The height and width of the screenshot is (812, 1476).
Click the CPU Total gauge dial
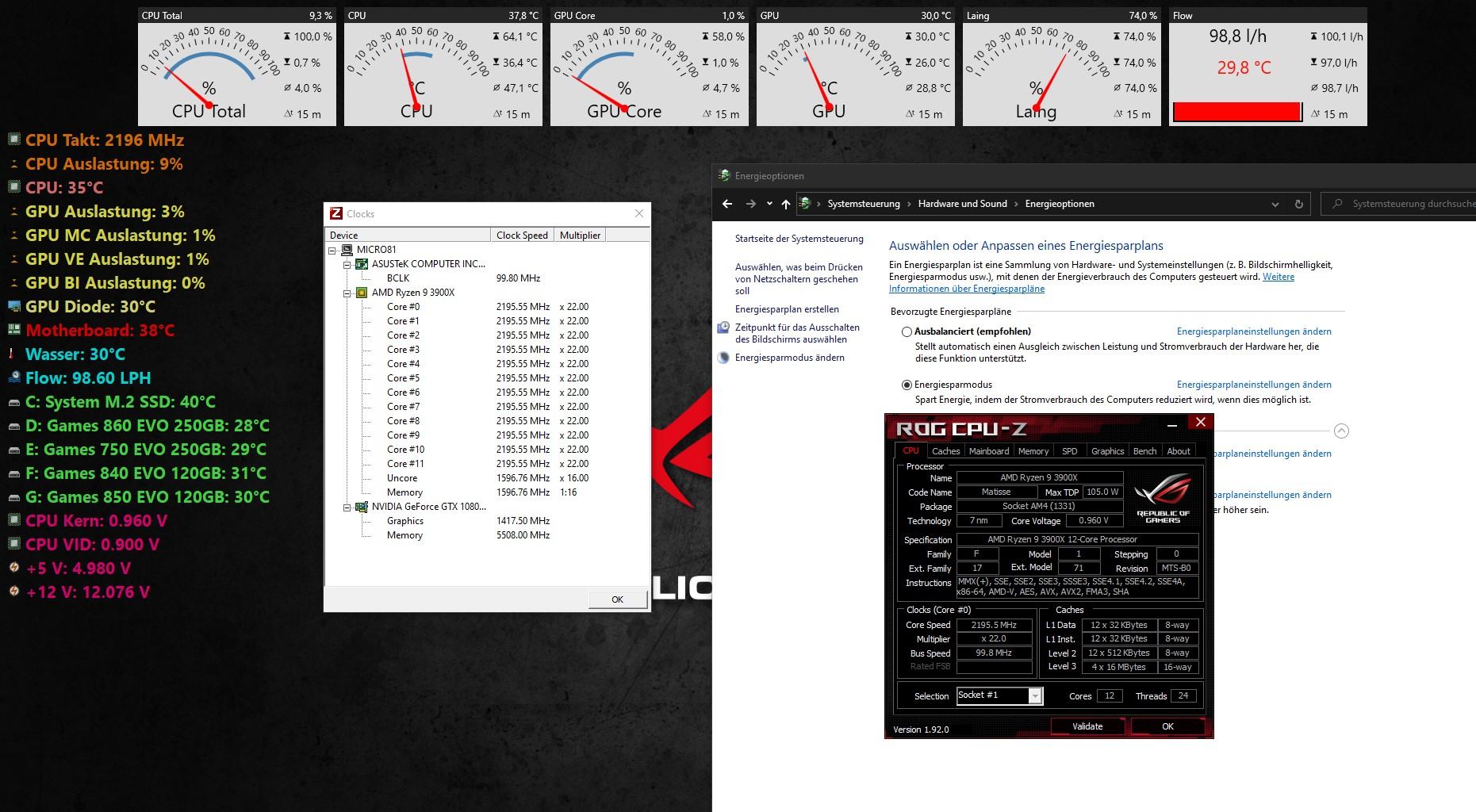click(209, 75)
